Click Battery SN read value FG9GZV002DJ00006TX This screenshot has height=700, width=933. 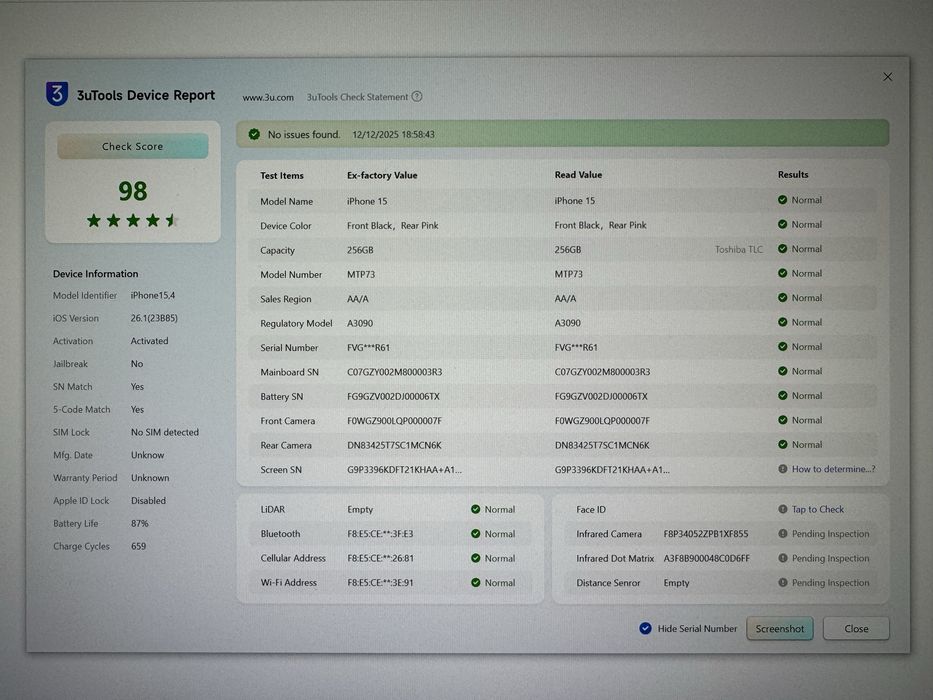point(601,396)
